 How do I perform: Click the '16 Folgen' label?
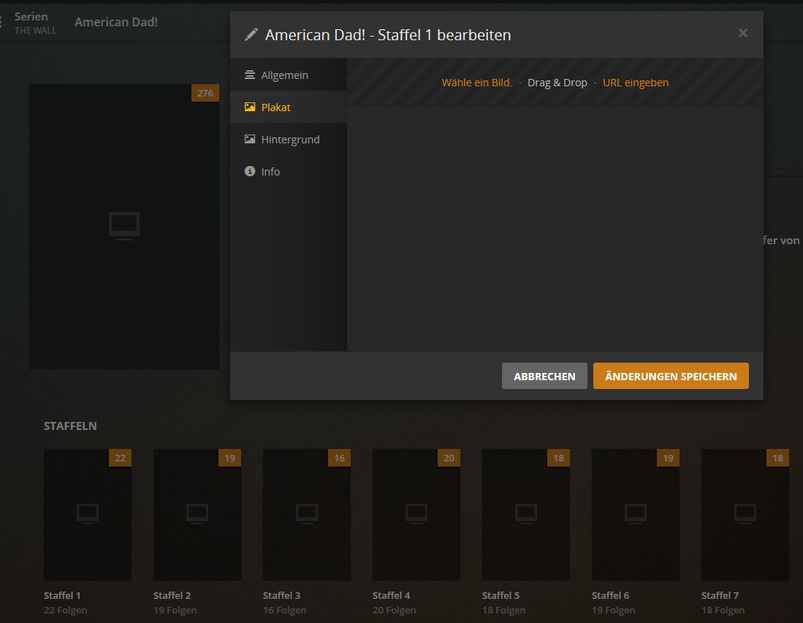285,610
